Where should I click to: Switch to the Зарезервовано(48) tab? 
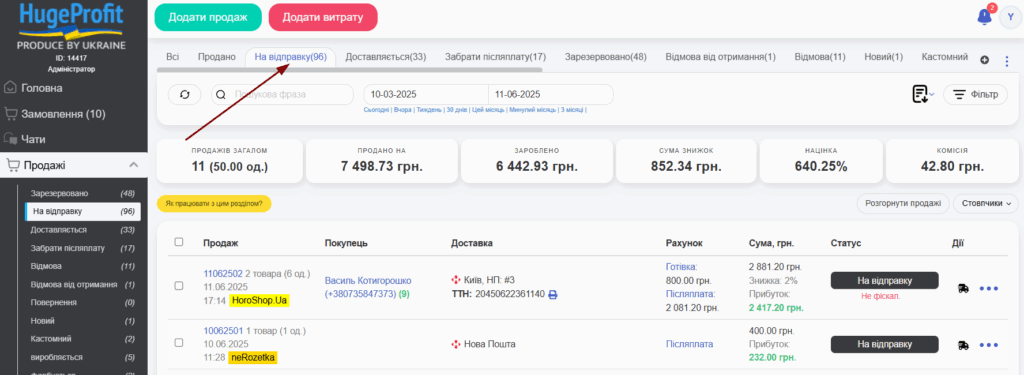605,57
